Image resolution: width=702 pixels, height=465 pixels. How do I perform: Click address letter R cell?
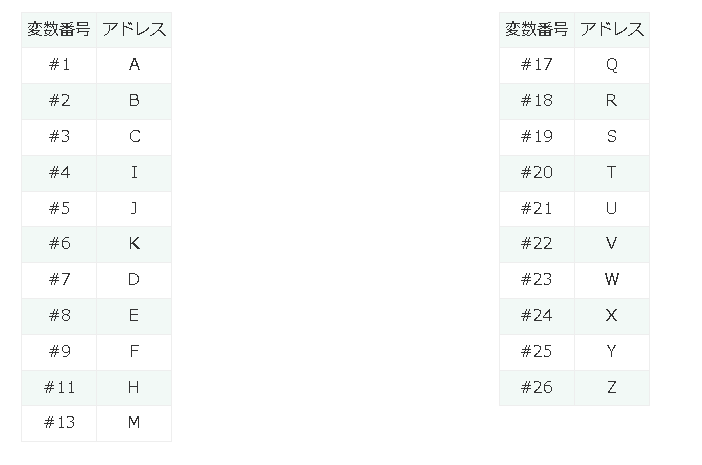click(612, 100)
